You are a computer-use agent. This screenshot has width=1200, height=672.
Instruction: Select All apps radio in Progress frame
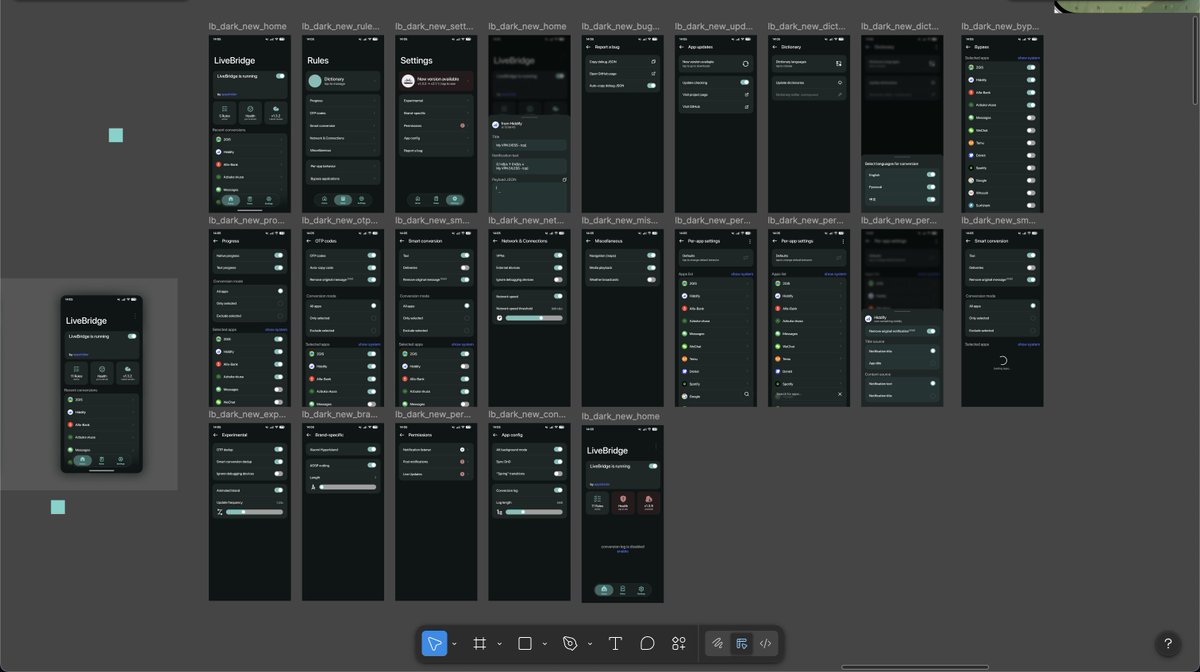pyautogui.click(x=280, y=291)
